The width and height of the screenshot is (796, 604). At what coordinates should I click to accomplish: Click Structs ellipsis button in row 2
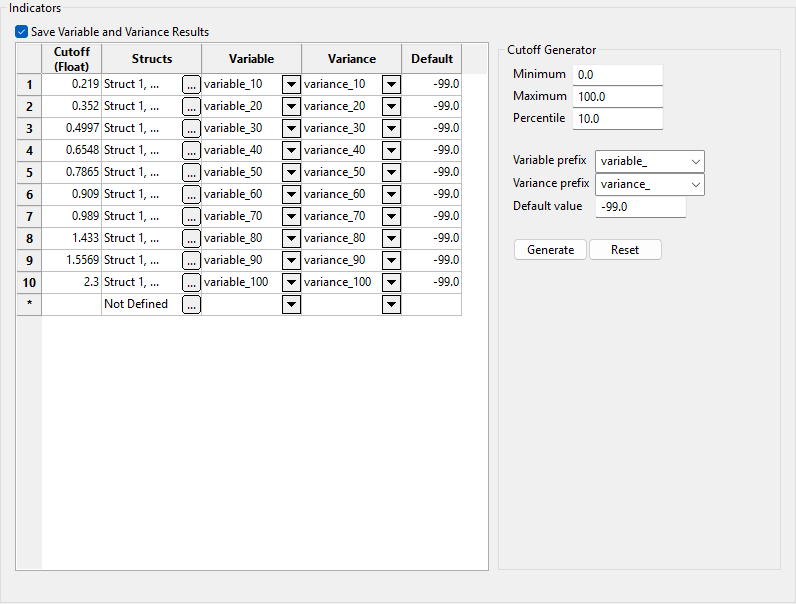(x=191, y=106)
